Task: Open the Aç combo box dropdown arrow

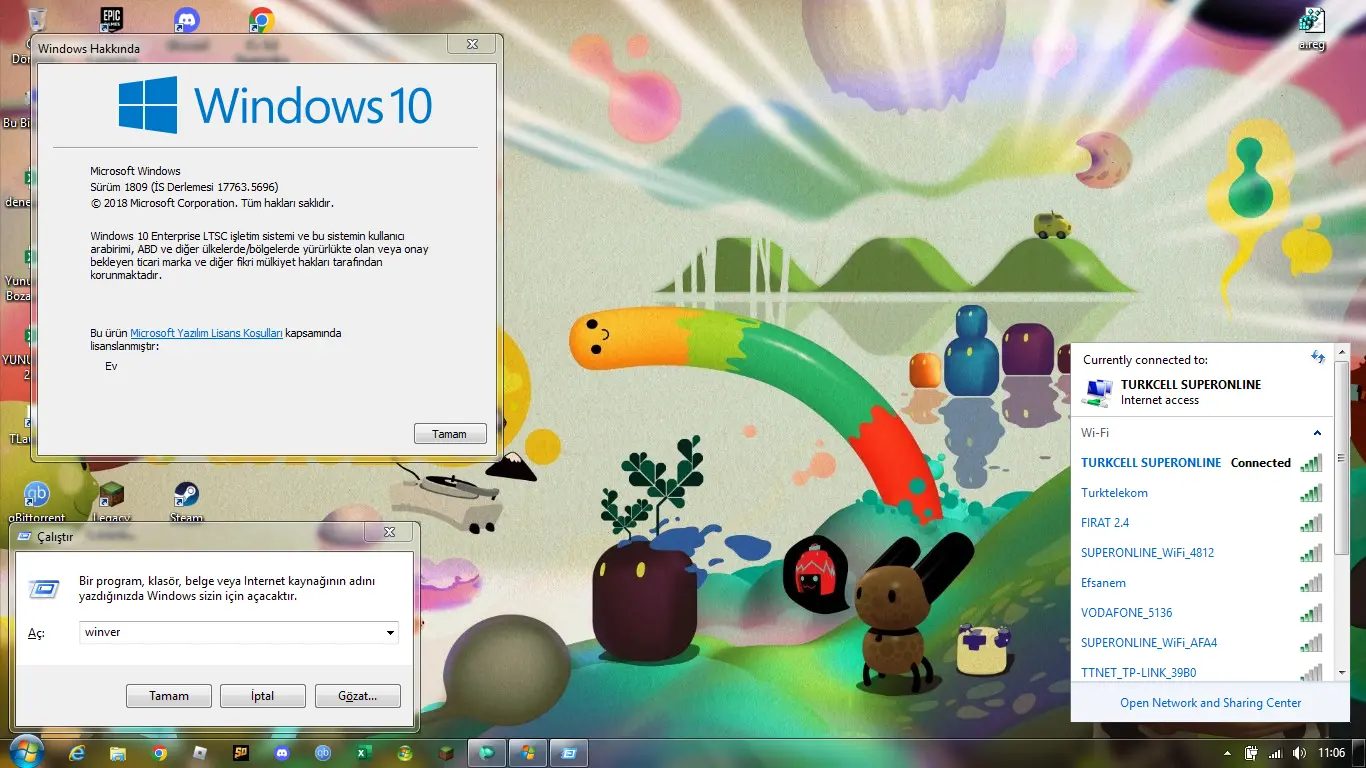Action: [390, 633]
